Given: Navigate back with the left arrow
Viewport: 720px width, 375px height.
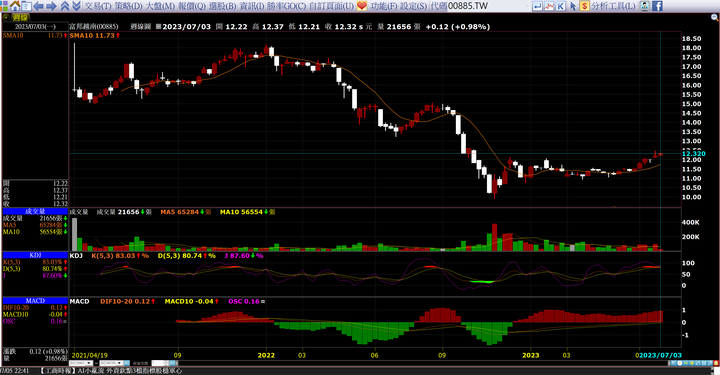Looking at the screenshot, I should [x=39, y=6].
